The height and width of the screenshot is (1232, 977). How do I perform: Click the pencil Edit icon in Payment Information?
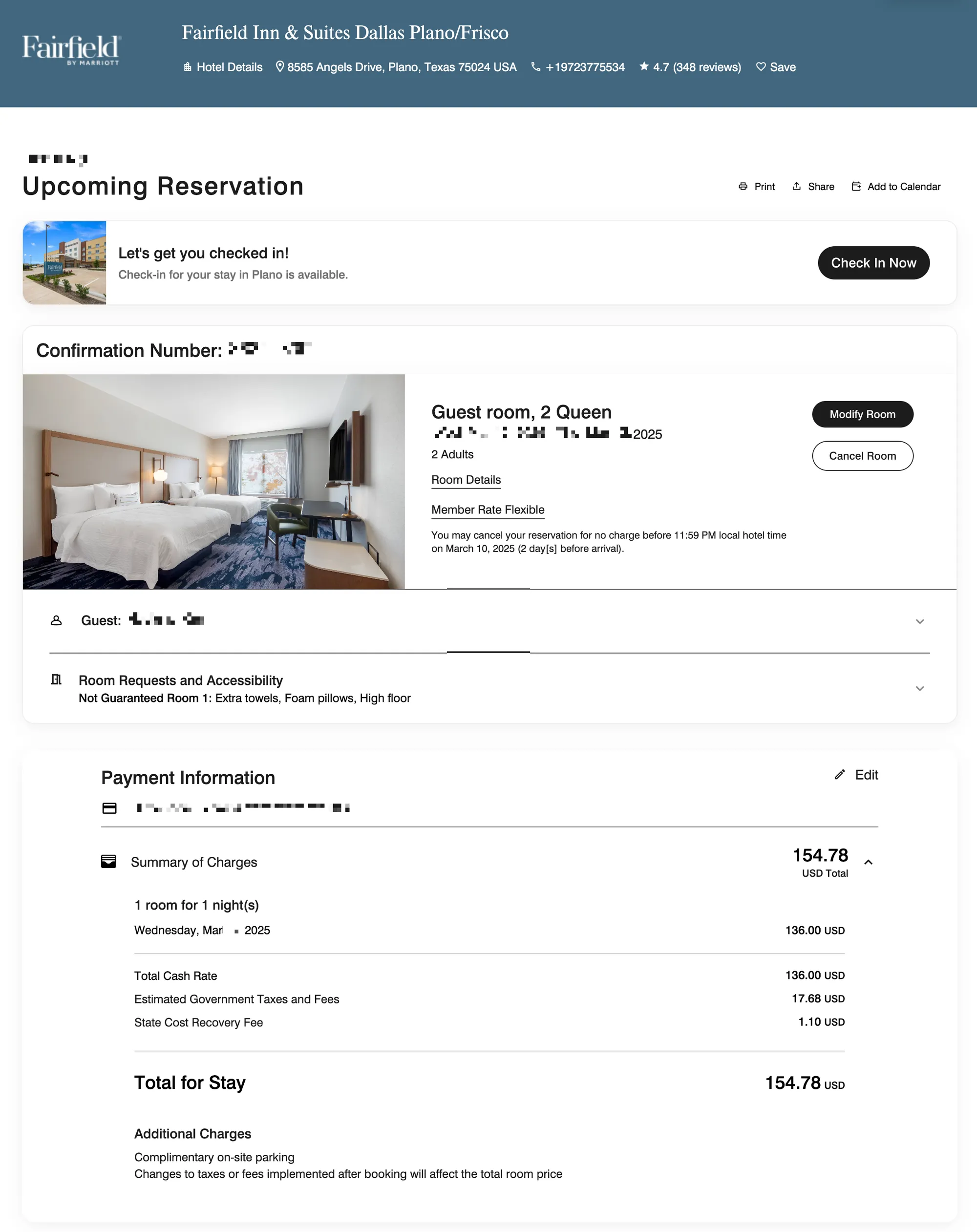point(839,775)
